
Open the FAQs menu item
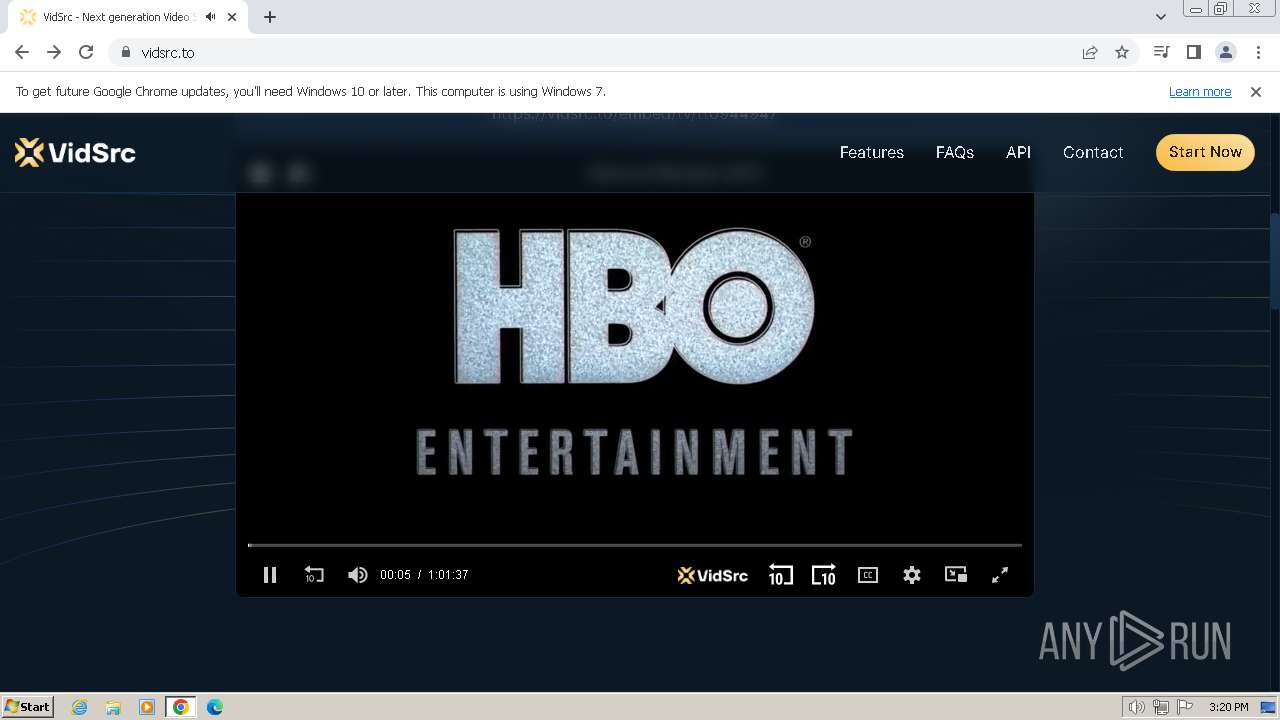point(954,152)
